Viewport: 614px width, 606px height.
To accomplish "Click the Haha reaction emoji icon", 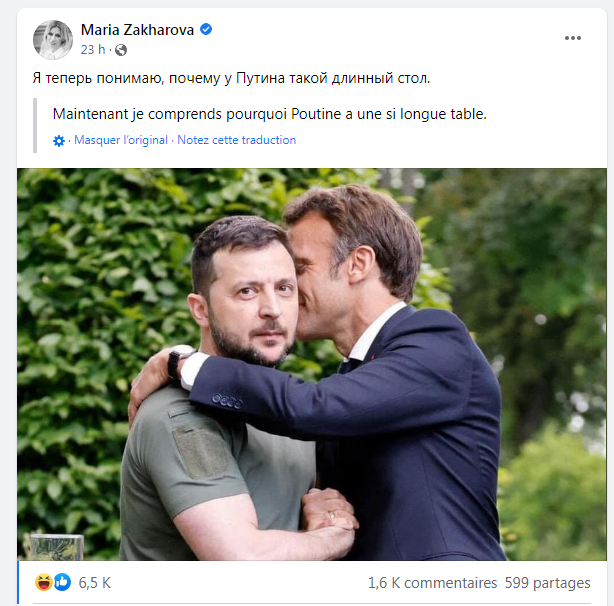I will [x=43, y=582].
